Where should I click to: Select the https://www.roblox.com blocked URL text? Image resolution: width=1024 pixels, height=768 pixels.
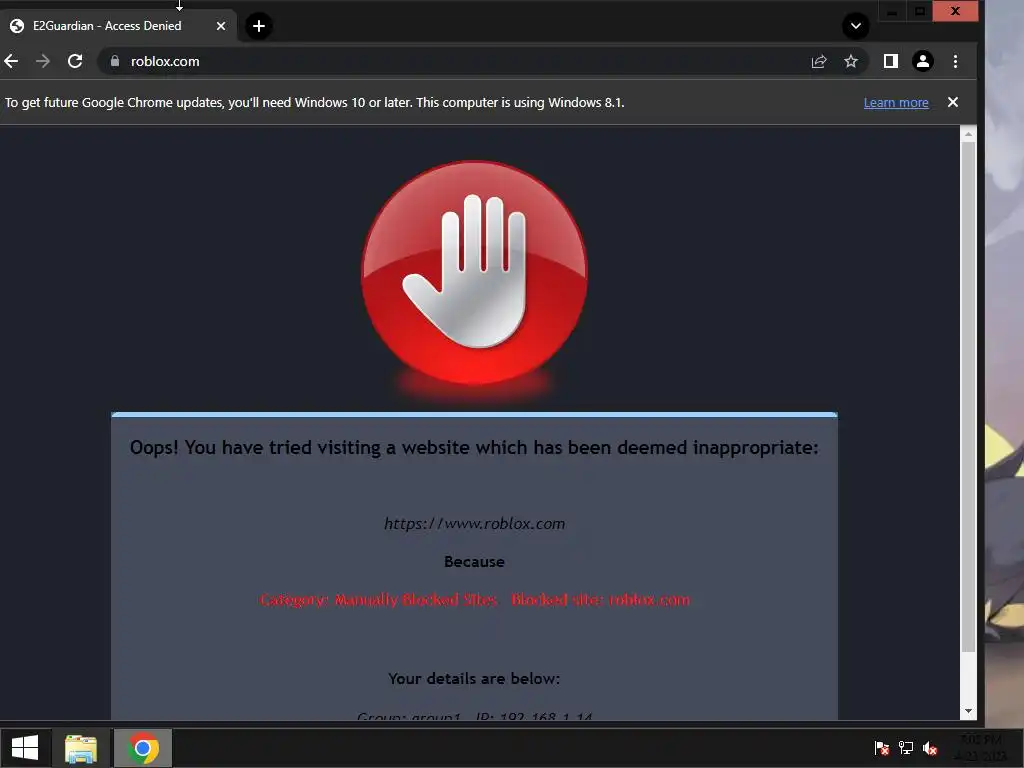pyautogui.click(x=475, y=524)
